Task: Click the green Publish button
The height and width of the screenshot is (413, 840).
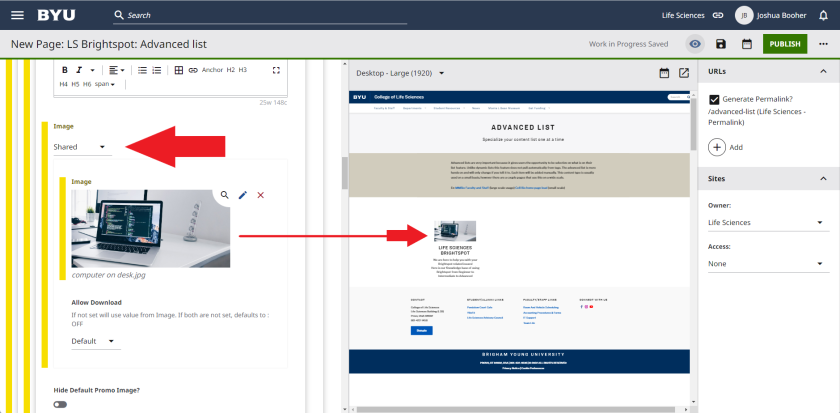Action: 785,44
